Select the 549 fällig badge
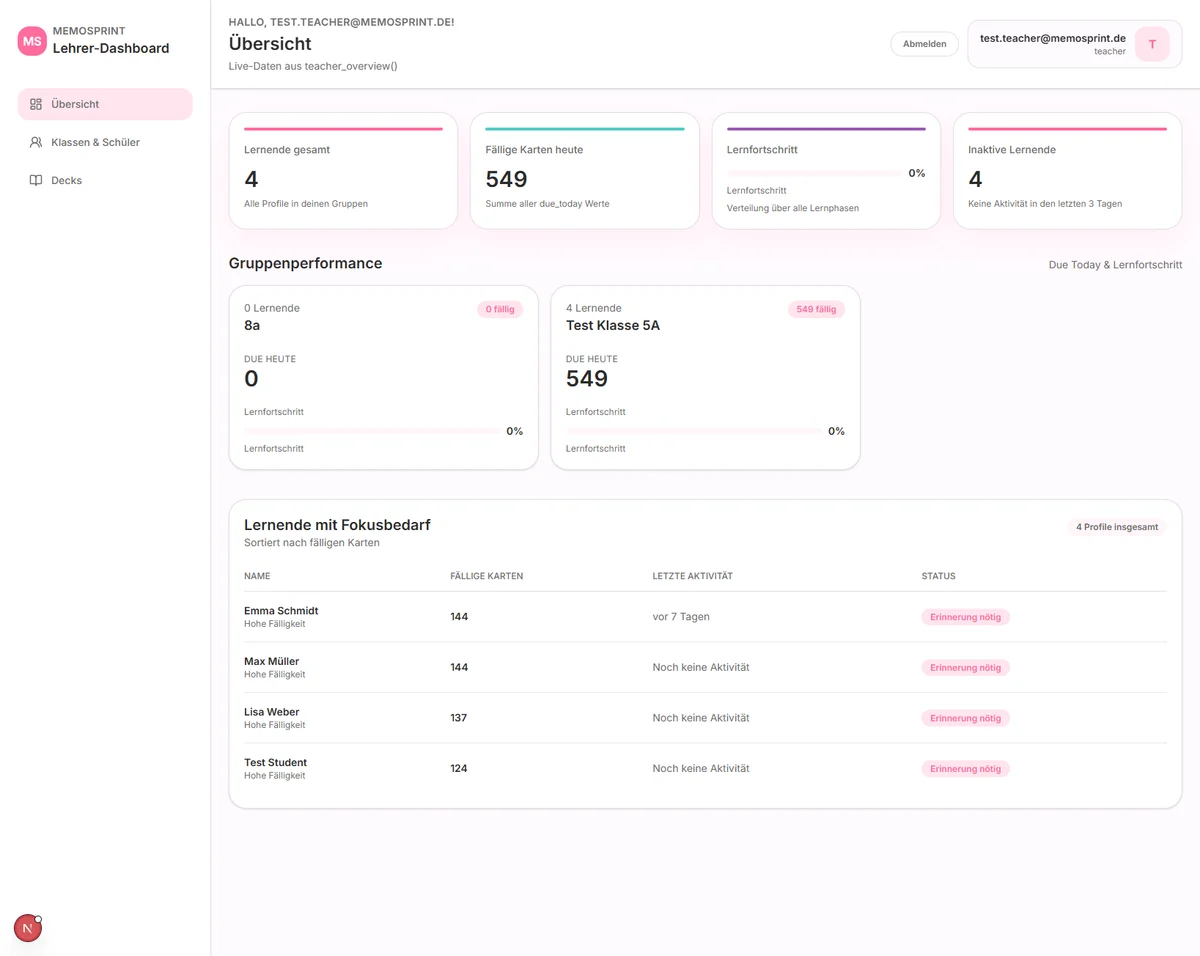The width and height of the screenshot is (1200, 956). point(816,309)
